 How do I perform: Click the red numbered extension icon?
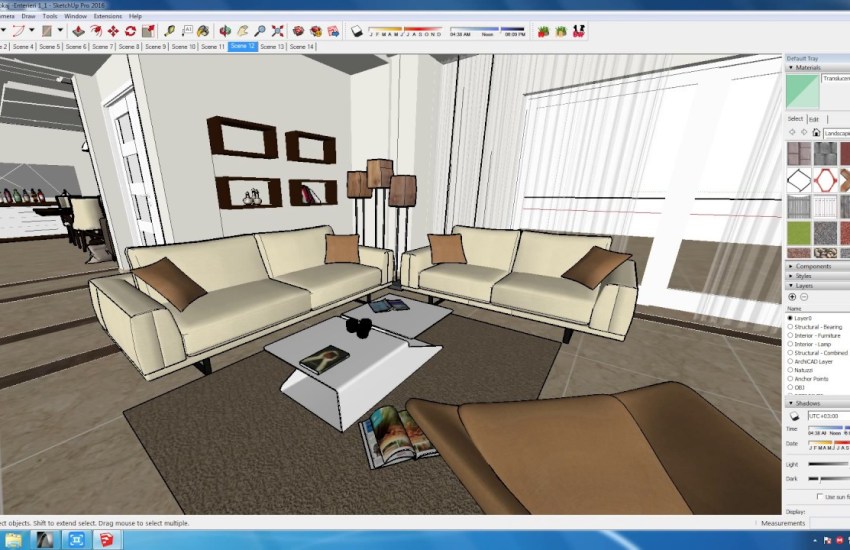tap(579, 31)
